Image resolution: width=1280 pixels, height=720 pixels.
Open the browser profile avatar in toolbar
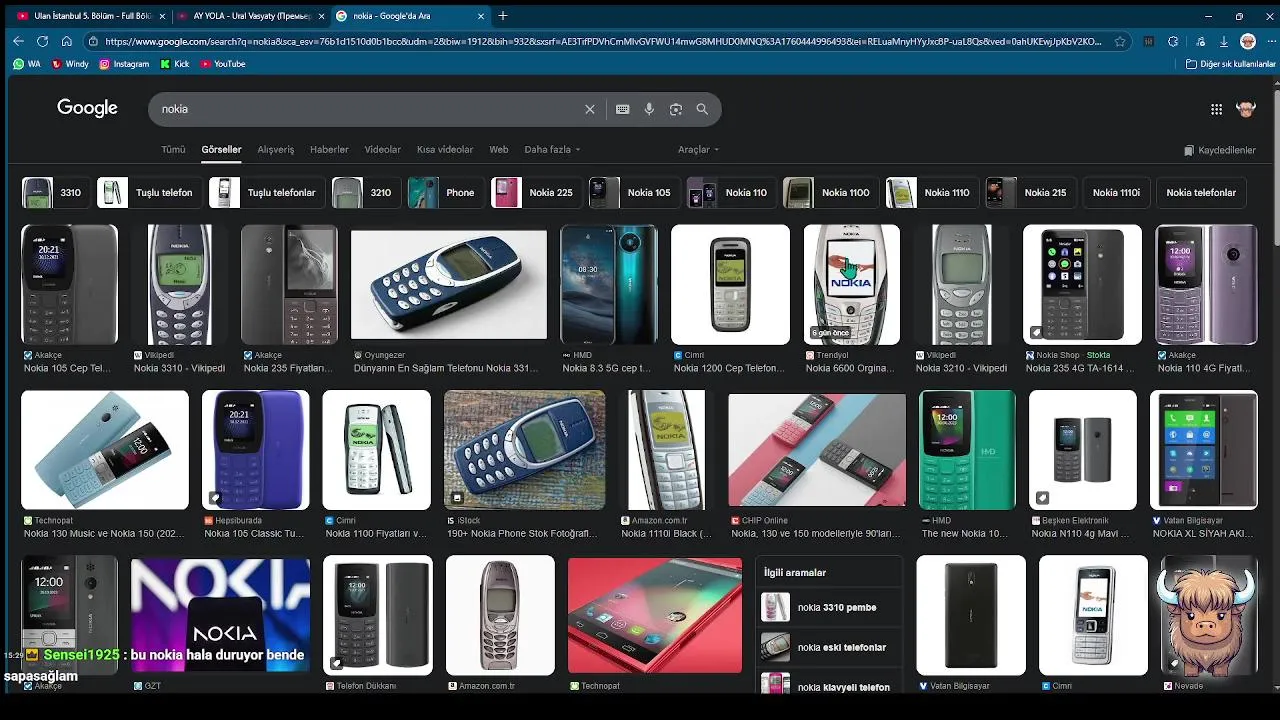tap(1247, 42)
